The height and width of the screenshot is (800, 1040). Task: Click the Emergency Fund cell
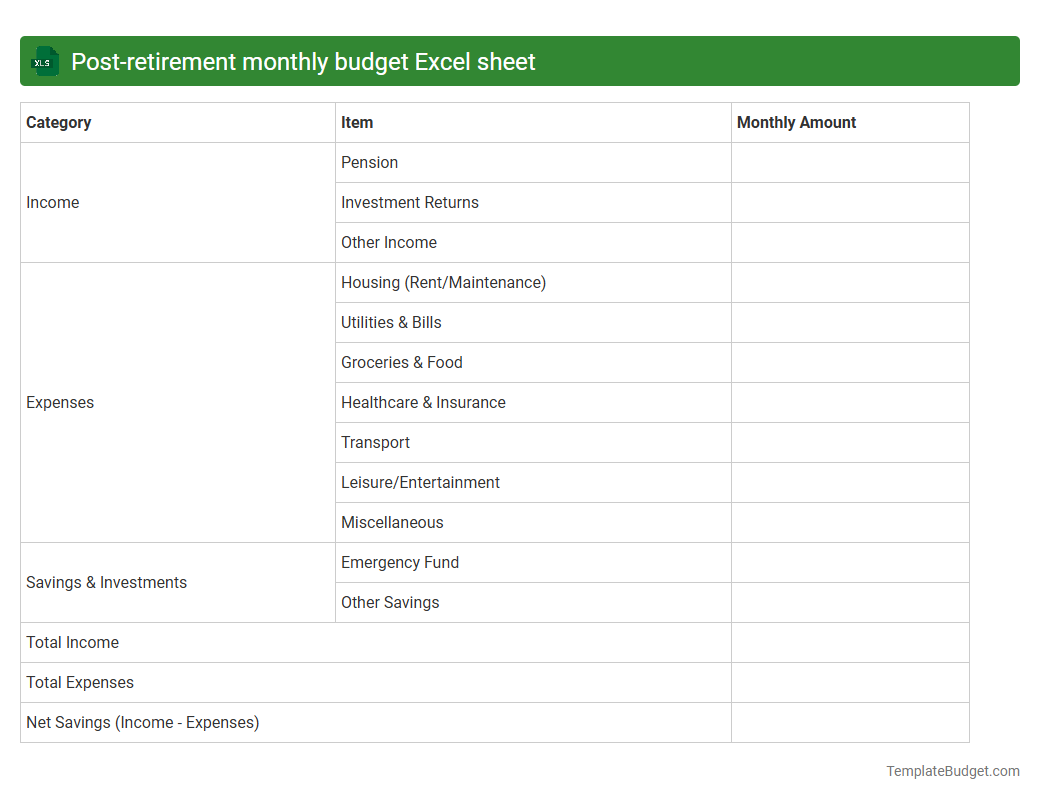click(400, 562)
